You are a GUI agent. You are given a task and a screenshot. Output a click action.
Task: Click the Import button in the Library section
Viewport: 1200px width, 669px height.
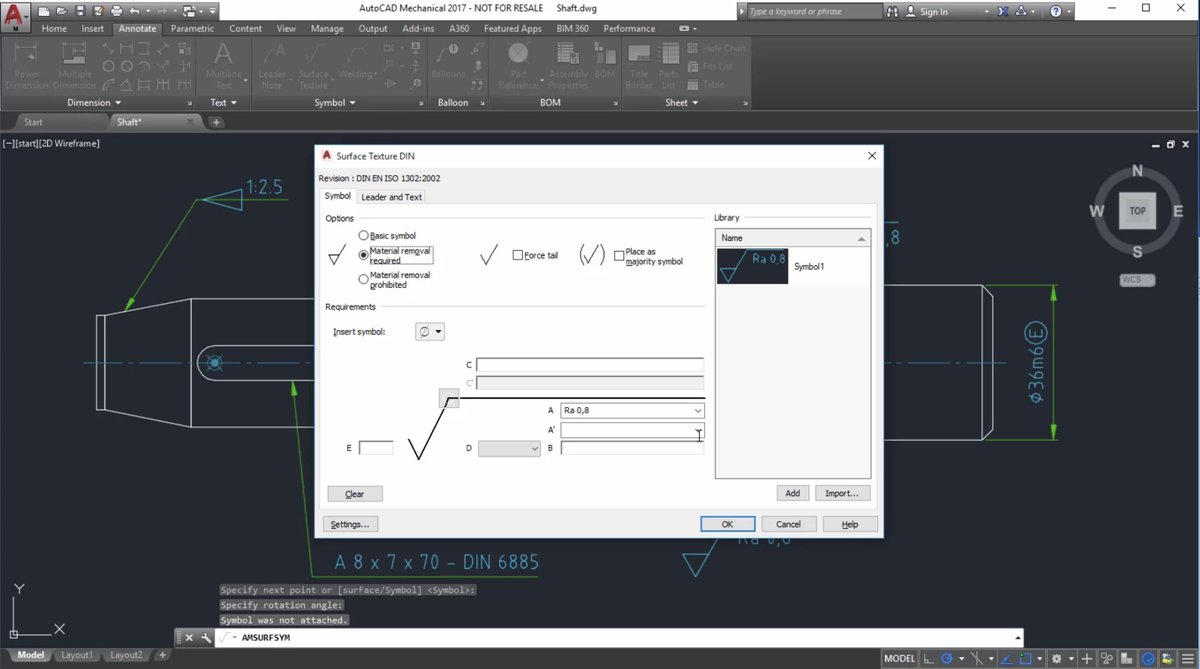click(842, 492)
